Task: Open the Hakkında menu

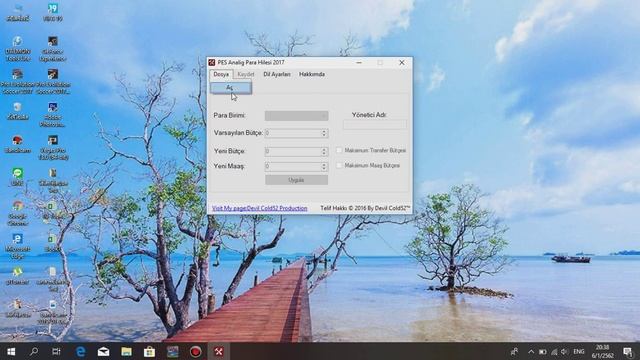Action: pos(312,74)
